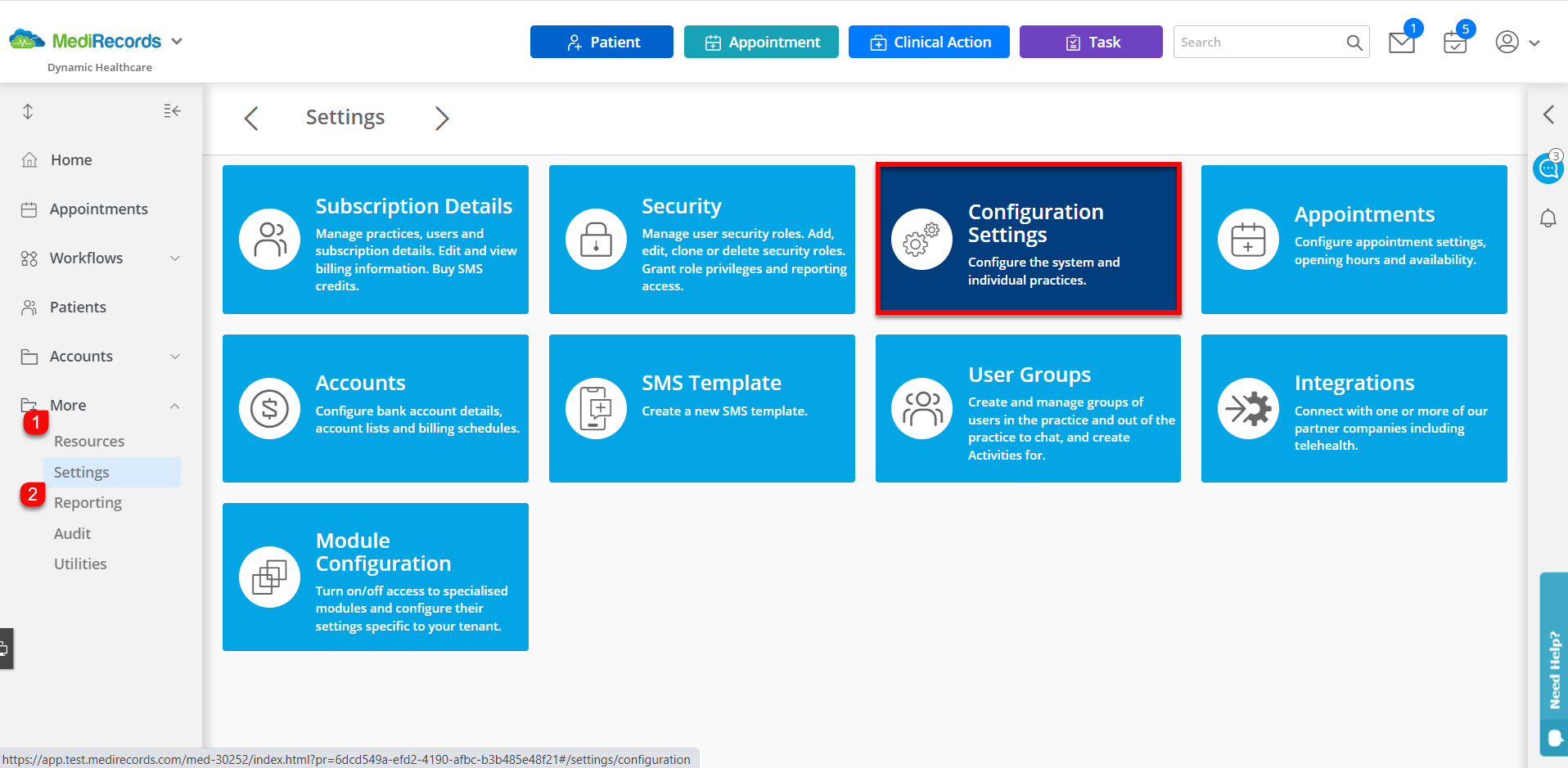Select Reporting under More

click(x=88, y=503)
